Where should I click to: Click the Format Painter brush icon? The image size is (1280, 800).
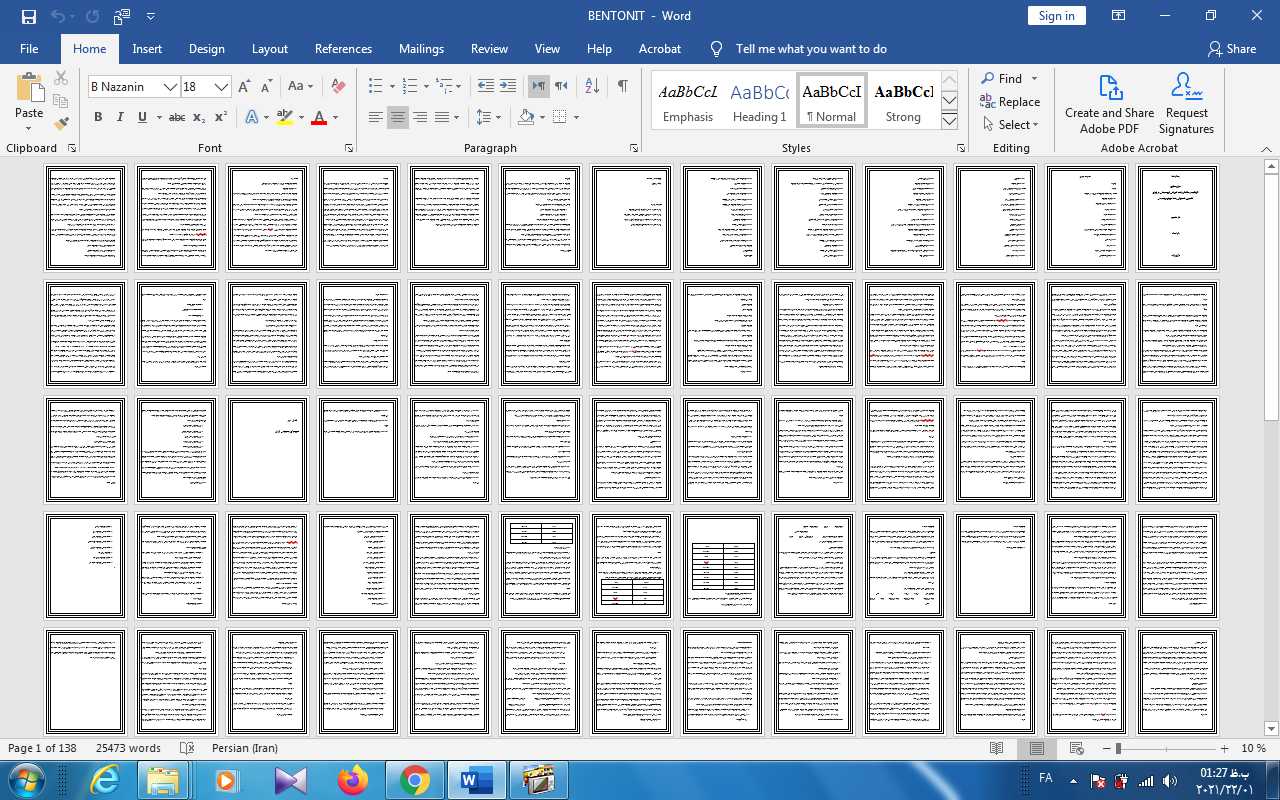click(61, 124)
